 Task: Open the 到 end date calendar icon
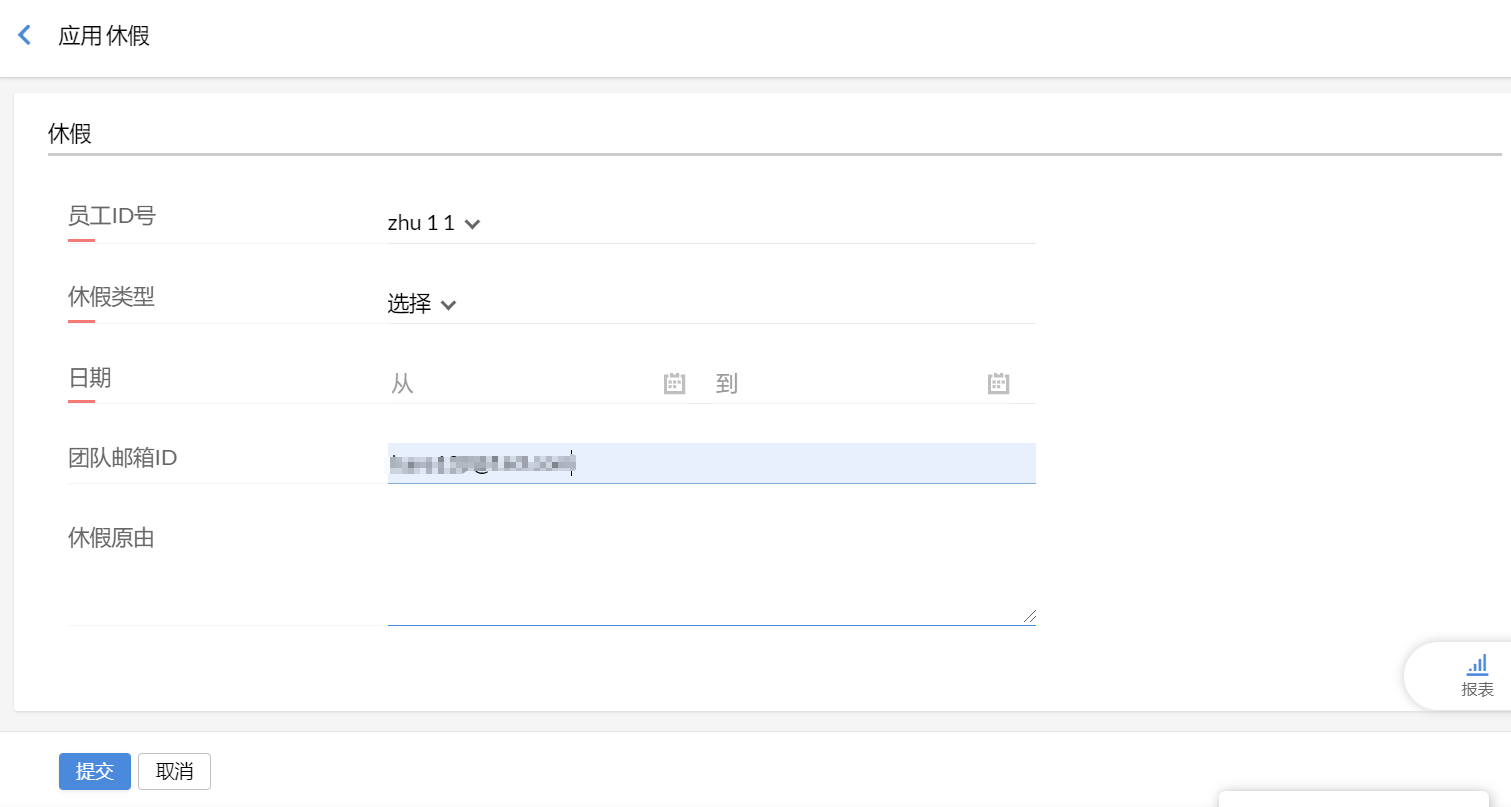998,384
